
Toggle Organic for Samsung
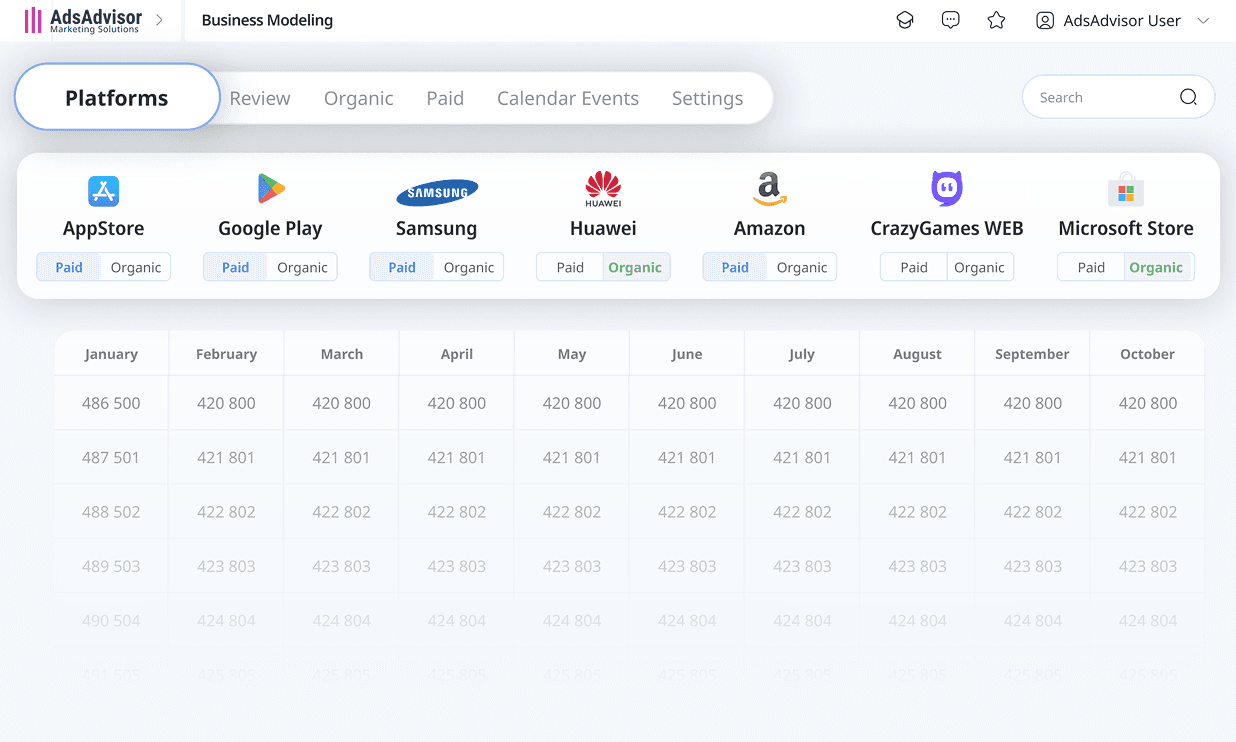click(469, 267)
